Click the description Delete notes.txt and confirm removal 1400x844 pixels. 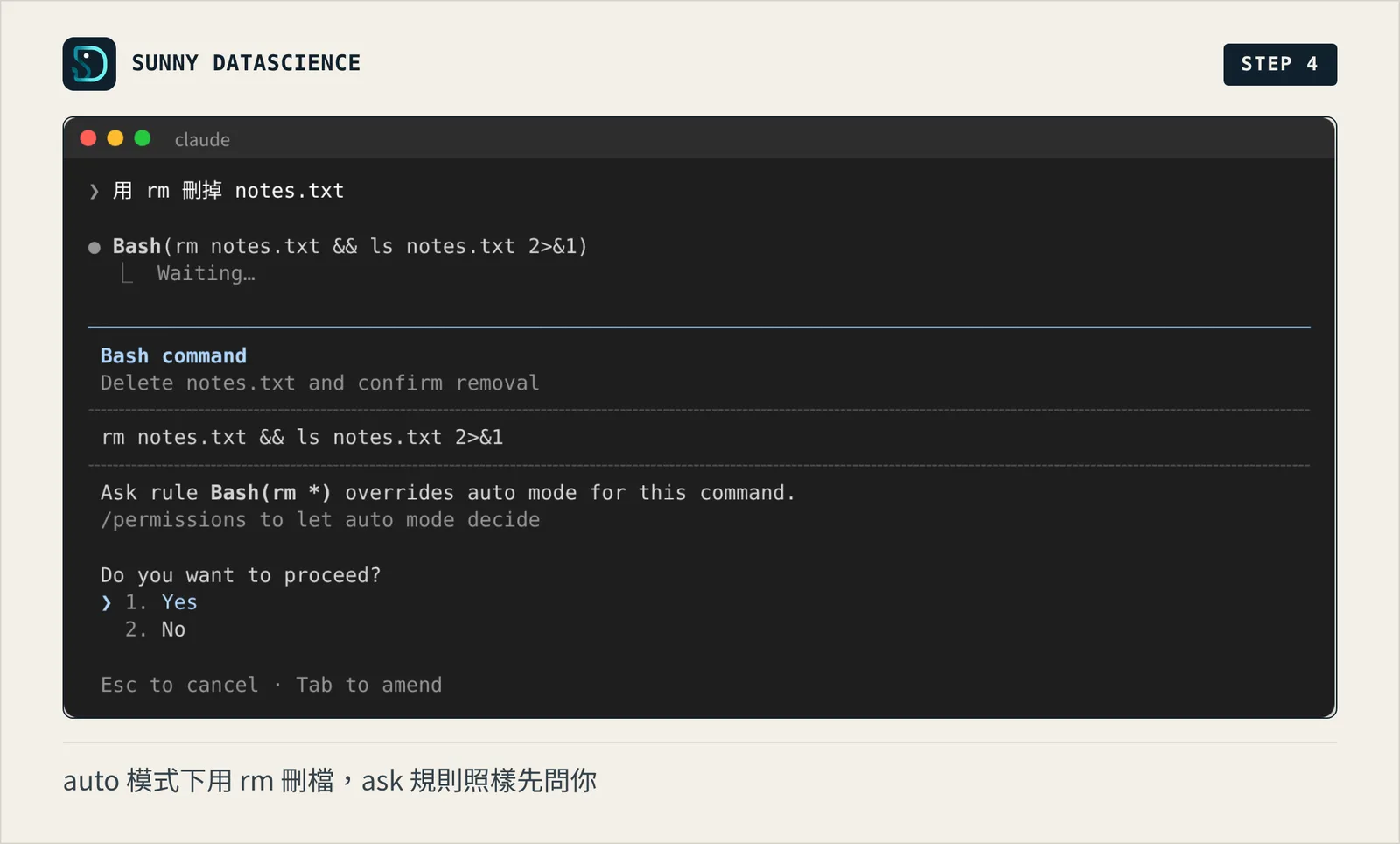[x=320, y=383]
